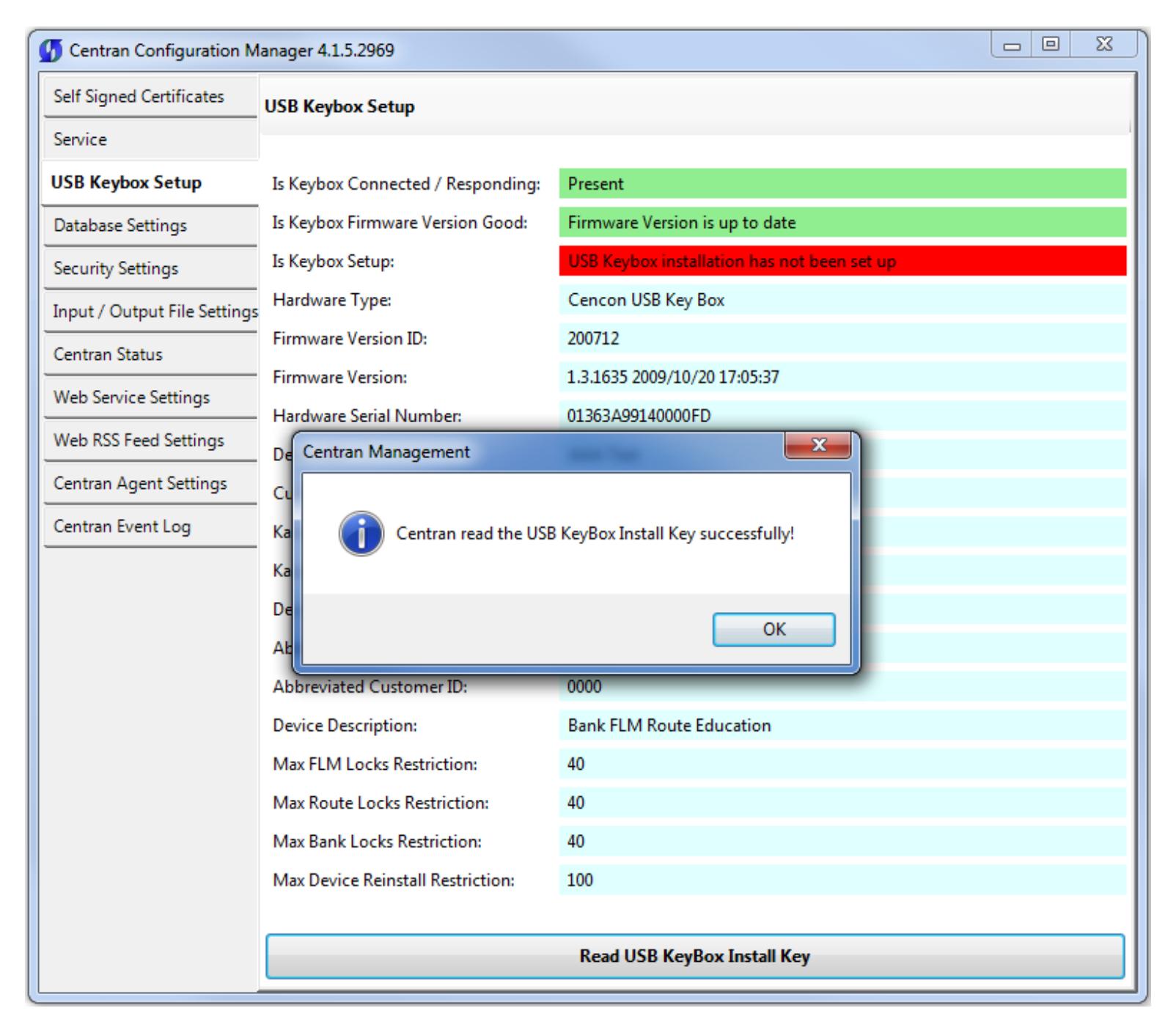Click the 'Centran Management' dialog title

[386, 452]
